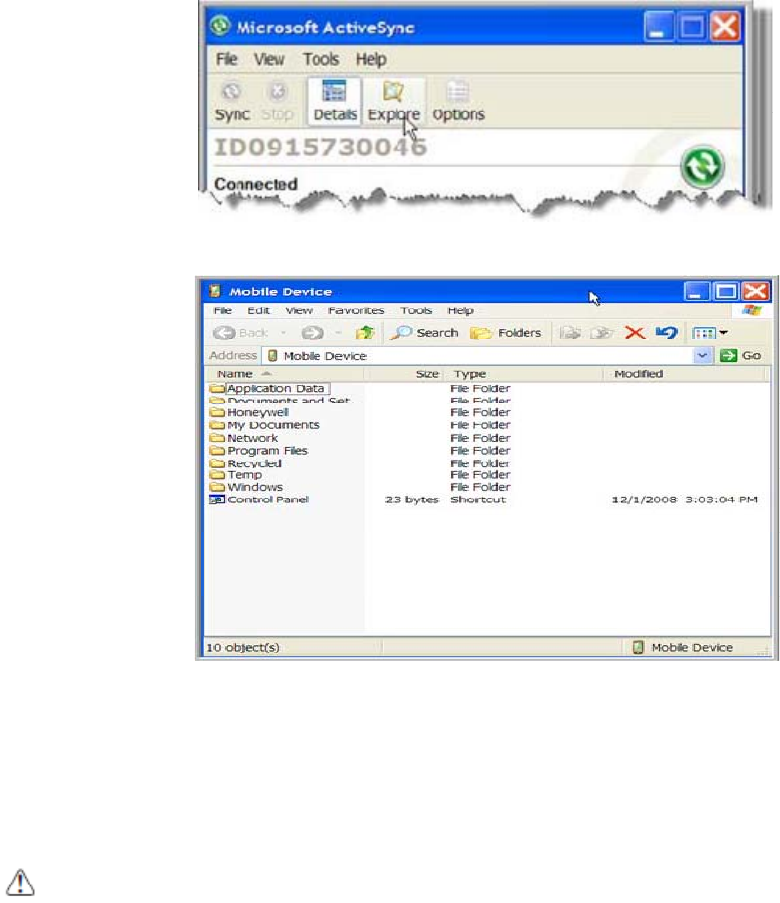Screen dimensions: 780x903
Task: Open ActiveSync File menu
Action: [x=226, y=59]
